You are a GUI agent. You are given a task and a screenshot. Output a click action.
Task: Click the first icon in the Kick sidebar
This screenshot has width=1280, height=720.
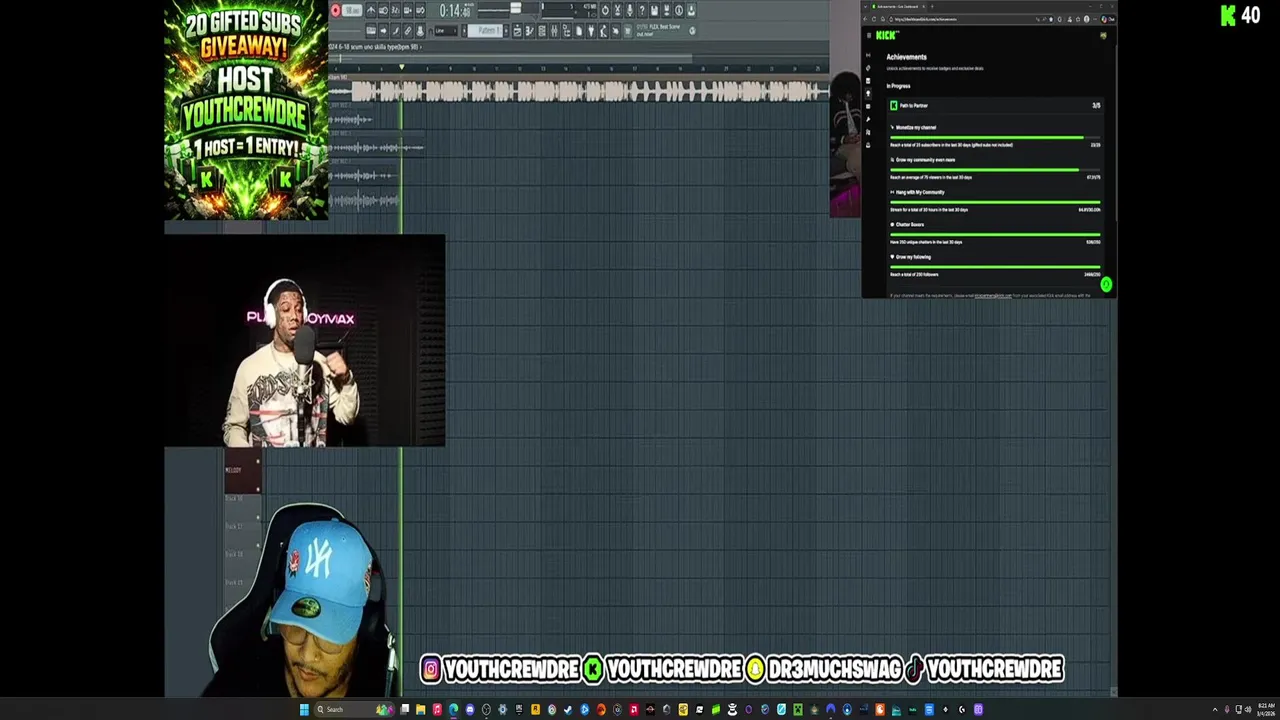[868, 55]
